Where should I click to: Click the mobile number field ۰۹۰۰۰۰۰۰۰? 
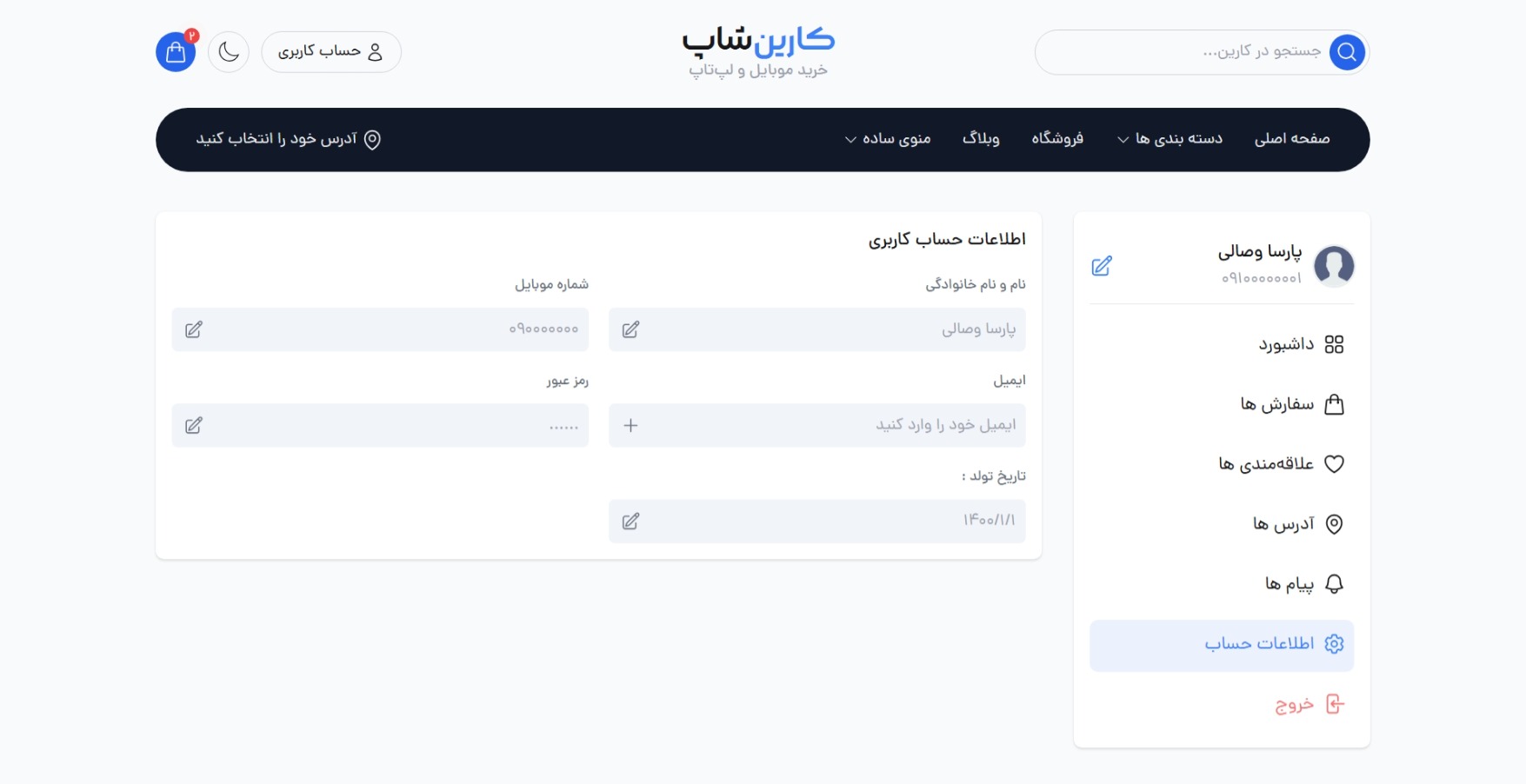[x=380, y=329]
